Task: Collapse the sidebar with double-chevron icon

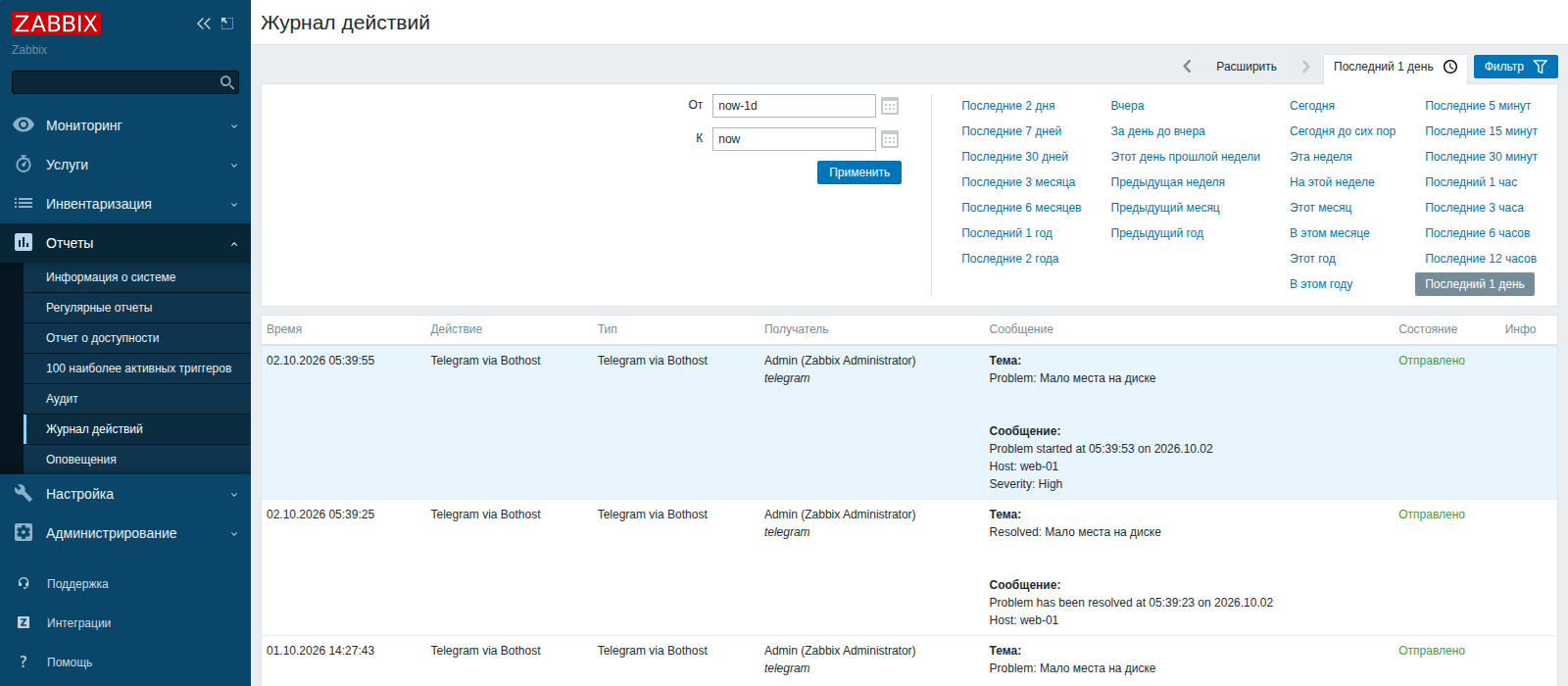Action: point(204,24)
